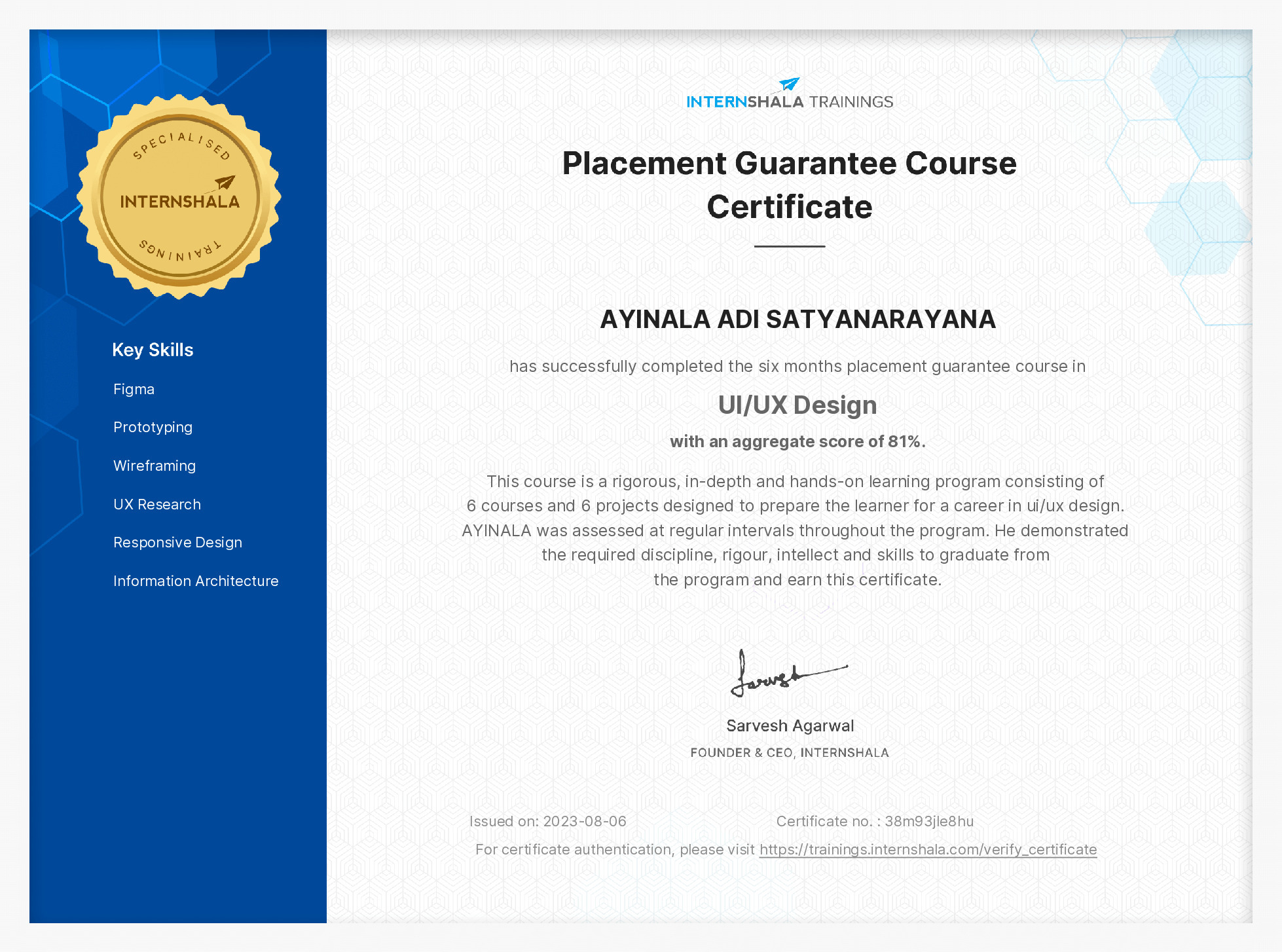Select the Figma skill
This screenshot has height=952, width=1282.
click(x=134, y=390)
